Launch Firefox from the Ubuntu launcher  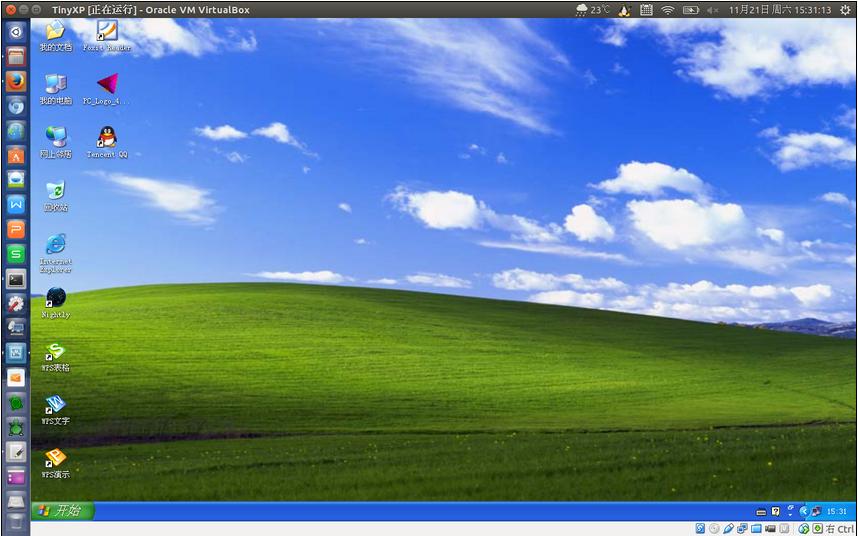pyautogui.click(x=16, y=82)
